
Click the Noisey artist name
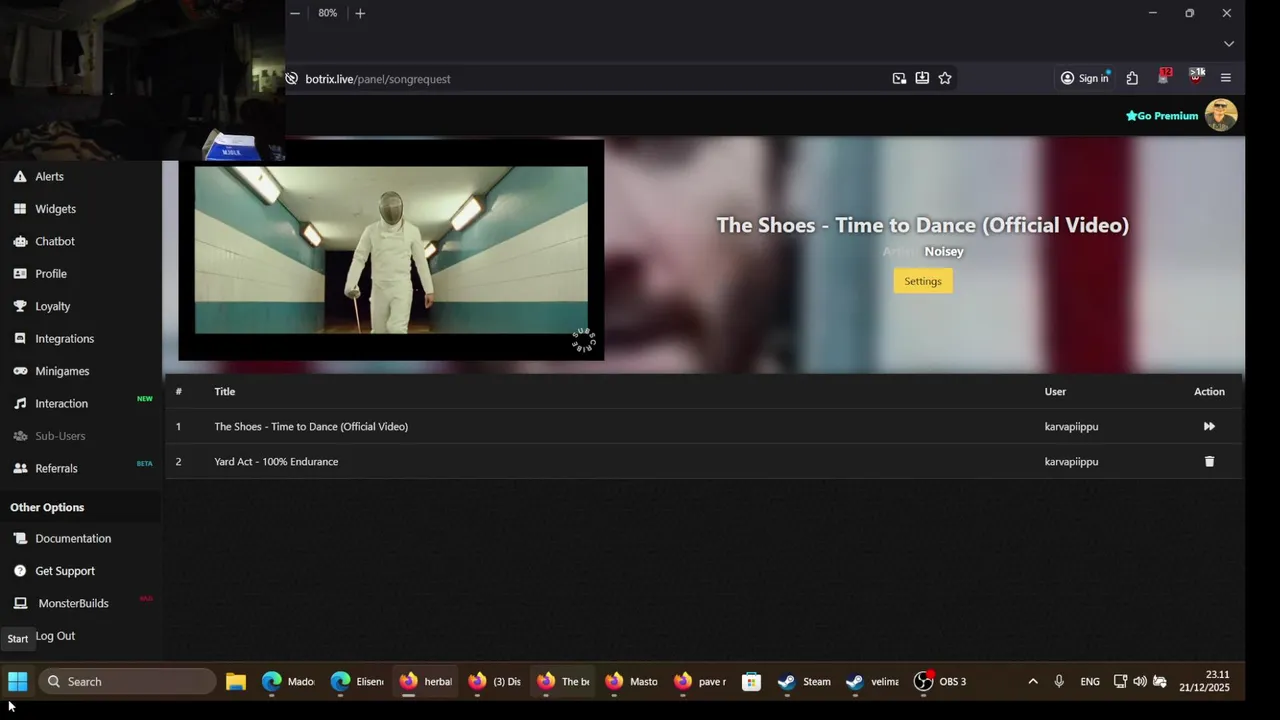point(944,252)
